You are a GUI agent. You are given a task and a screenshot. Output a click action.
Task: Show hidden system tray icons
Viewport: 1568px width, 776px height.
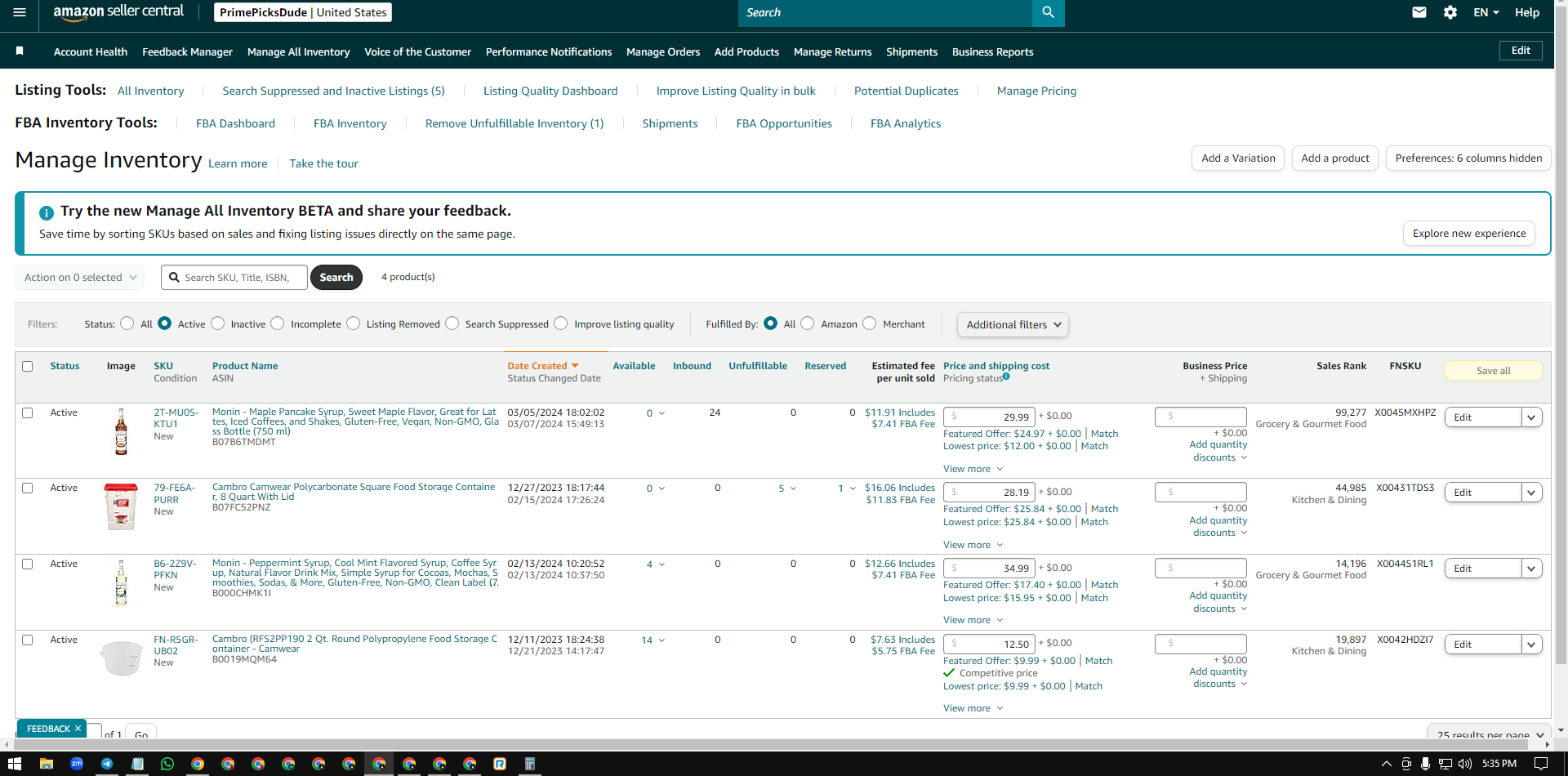[x=1386, y=764]
